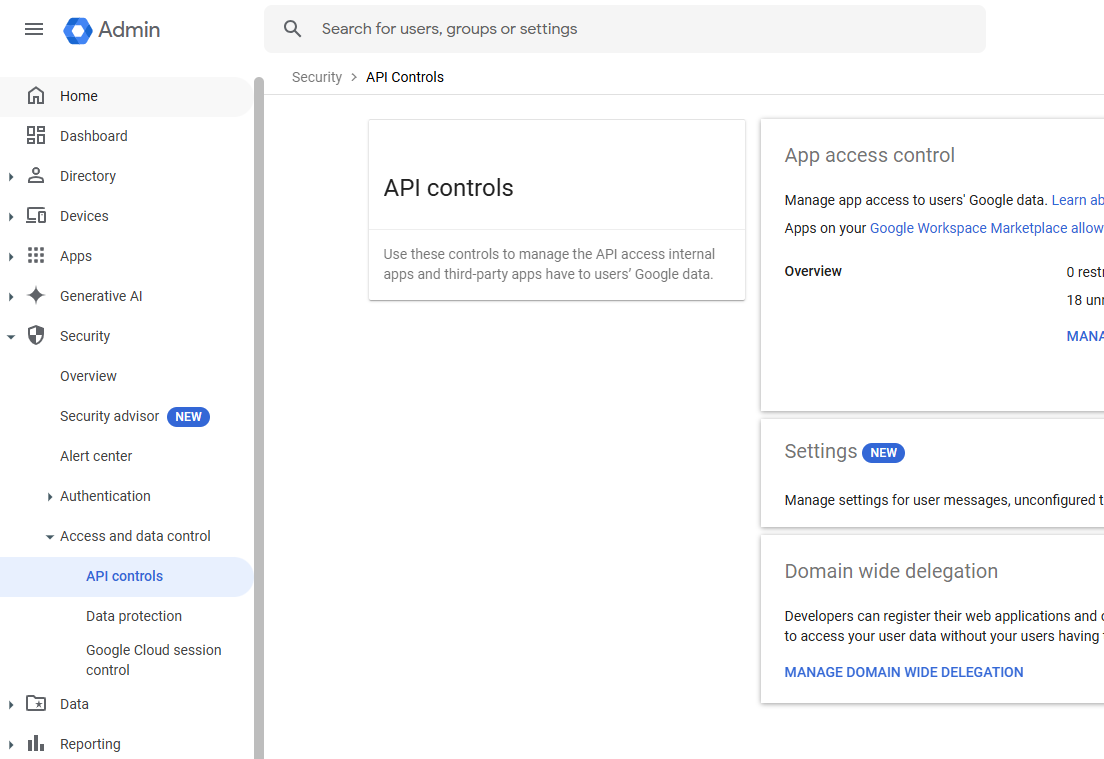Click the sidebar vertical scrollbar
The width and height of the screenshot is (1104, 759).
(259, 418)
